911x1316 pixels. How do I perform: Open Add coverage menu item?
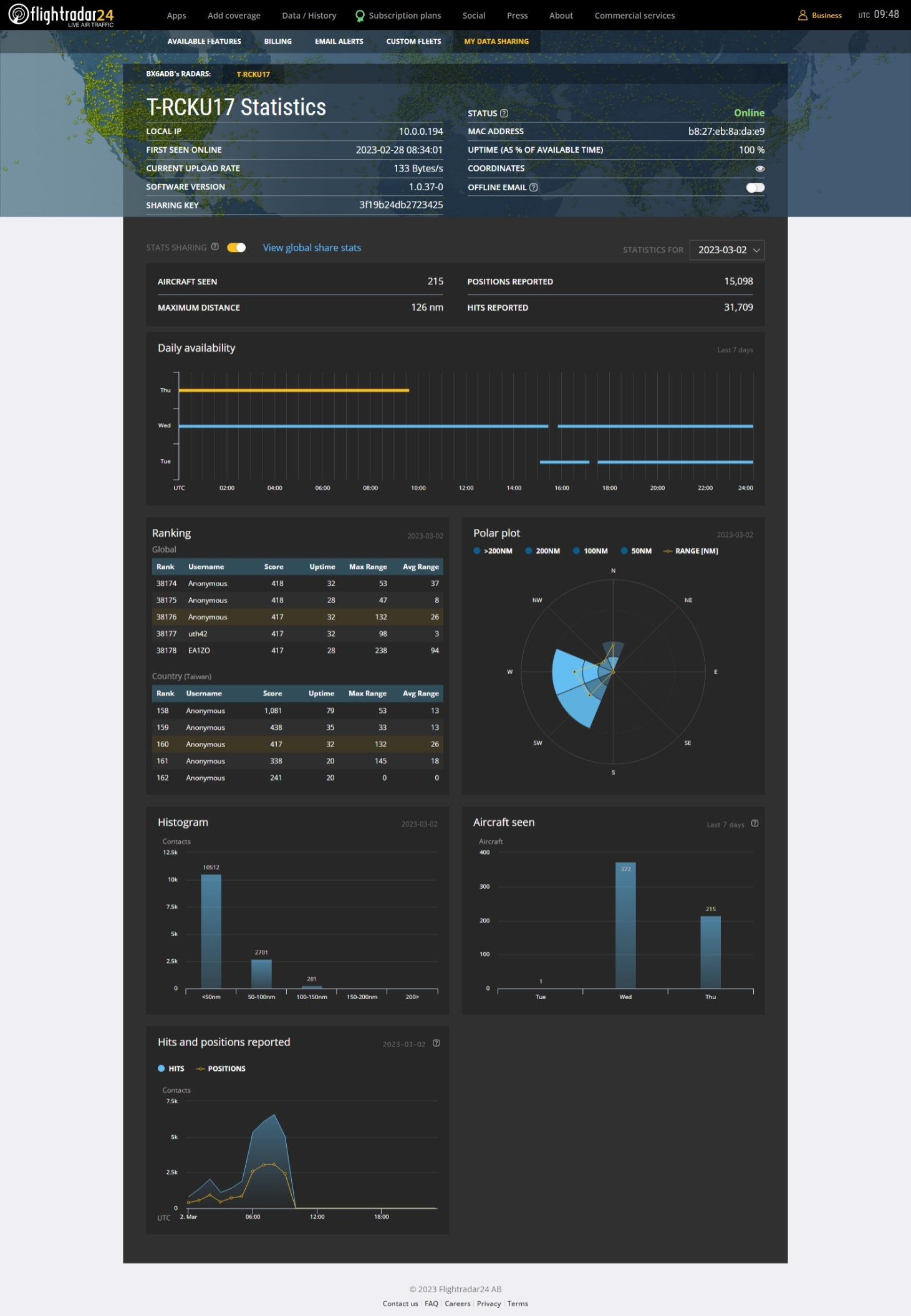coord(234,16)
